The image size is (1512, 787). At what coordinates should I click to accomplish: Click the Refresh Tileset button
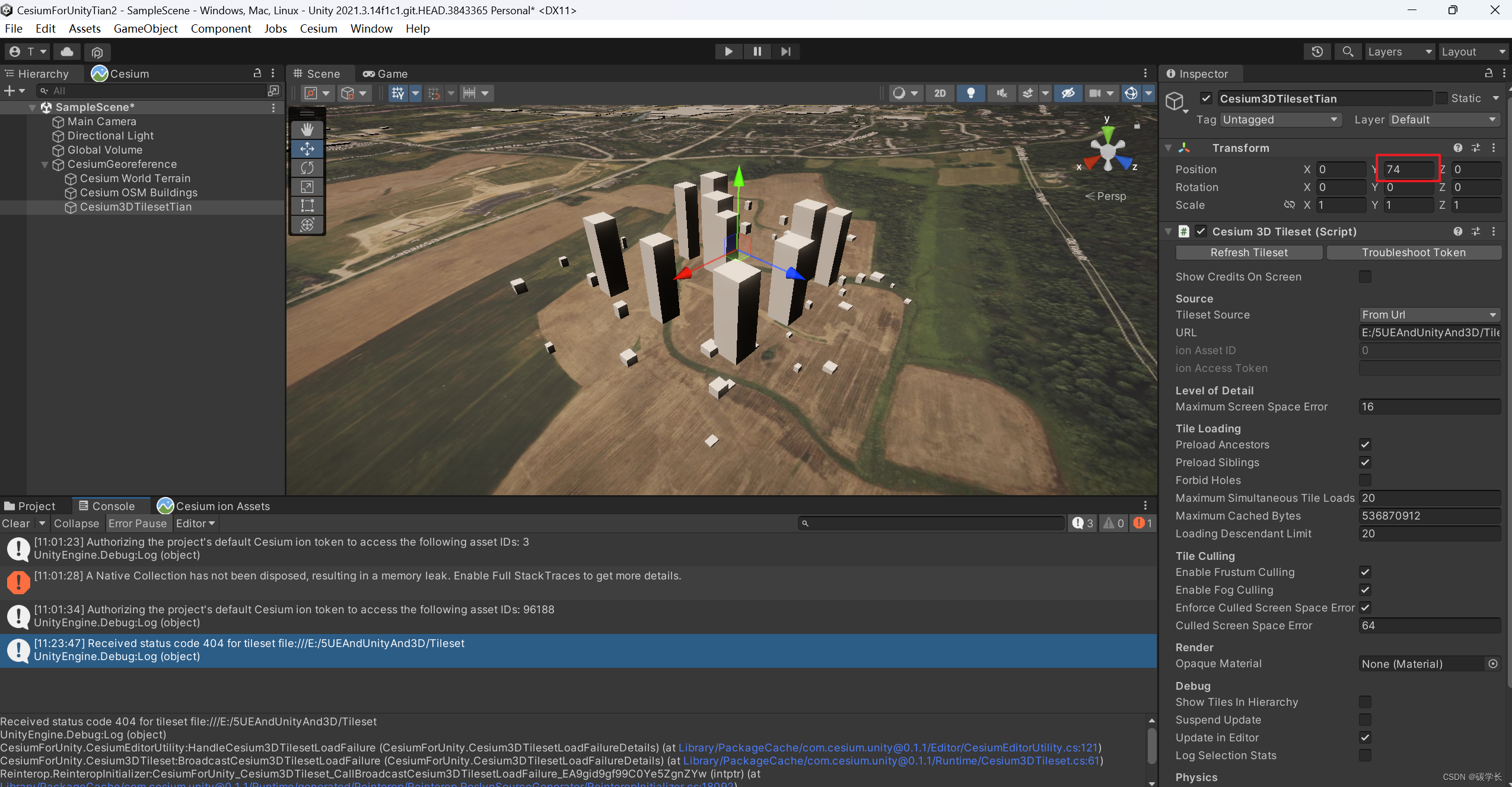coord(1249,253)
